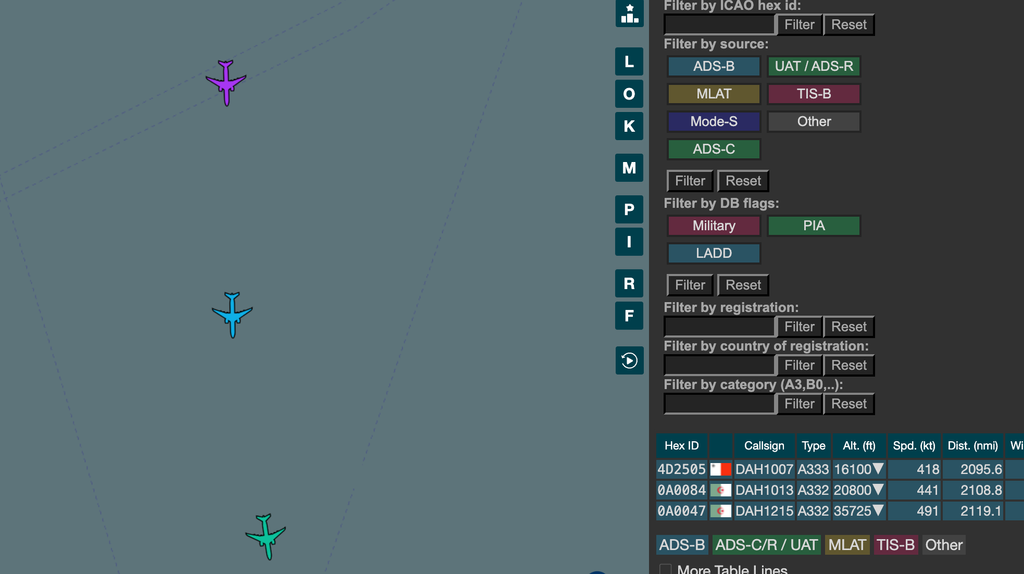Reset the ICAO hex id filter
The width and height of the screenshot is (1024, 574).
coord(848,25)
